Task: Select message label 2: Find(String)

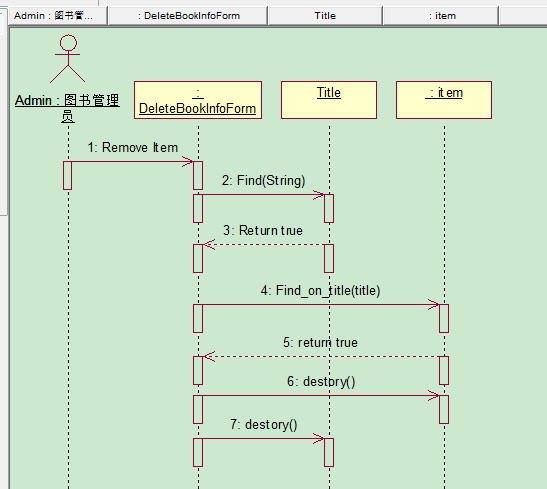Action: pyautogui.click(x=263, y=181)
